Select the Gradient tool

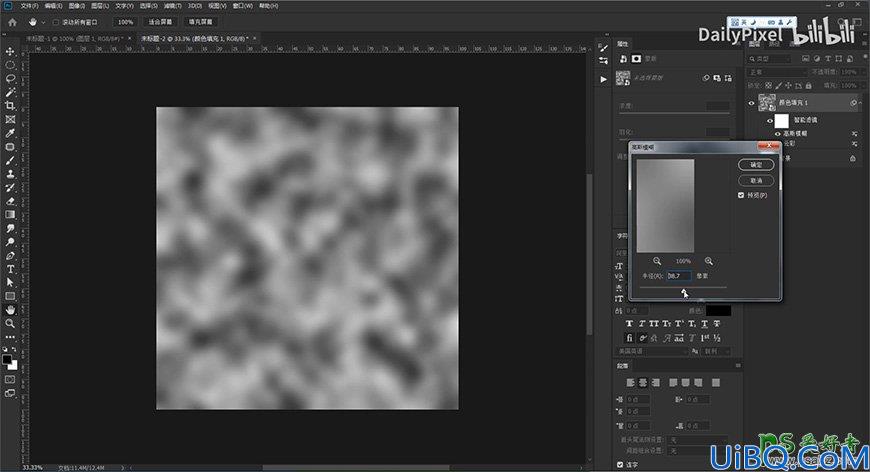[x=10, y=215]
